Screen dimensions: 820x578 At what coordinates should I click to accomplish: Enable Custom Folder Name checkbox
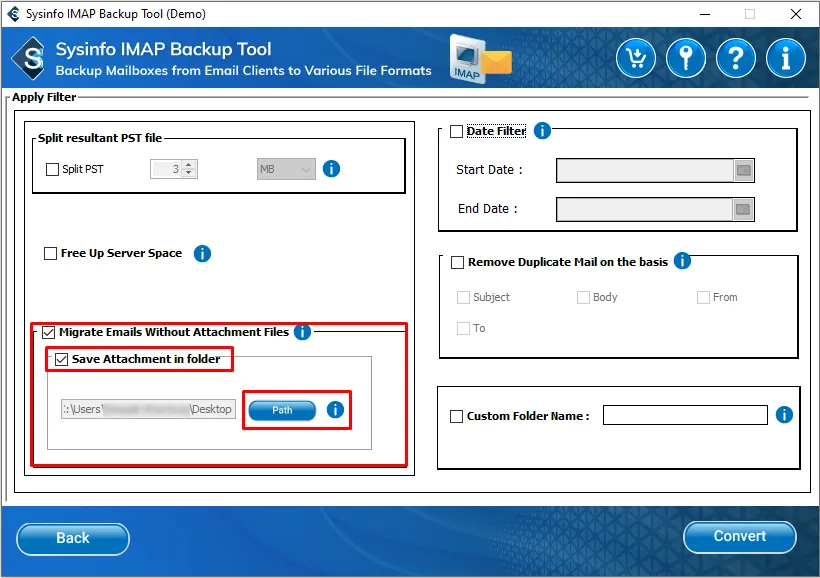pyautogui.click(x=457, y=416)
